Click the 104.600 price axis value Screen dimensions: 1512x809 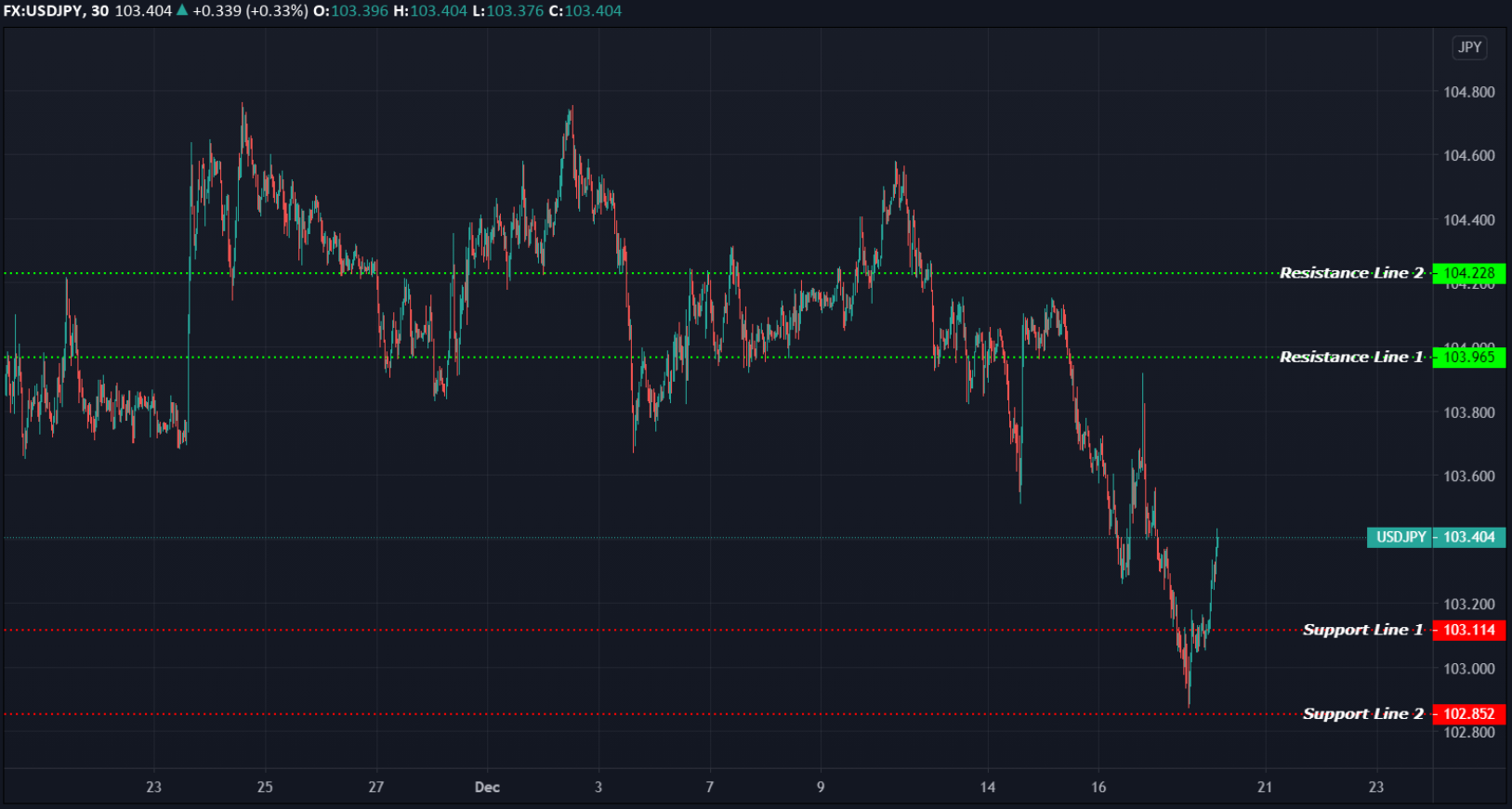[x=1468, y=156]
